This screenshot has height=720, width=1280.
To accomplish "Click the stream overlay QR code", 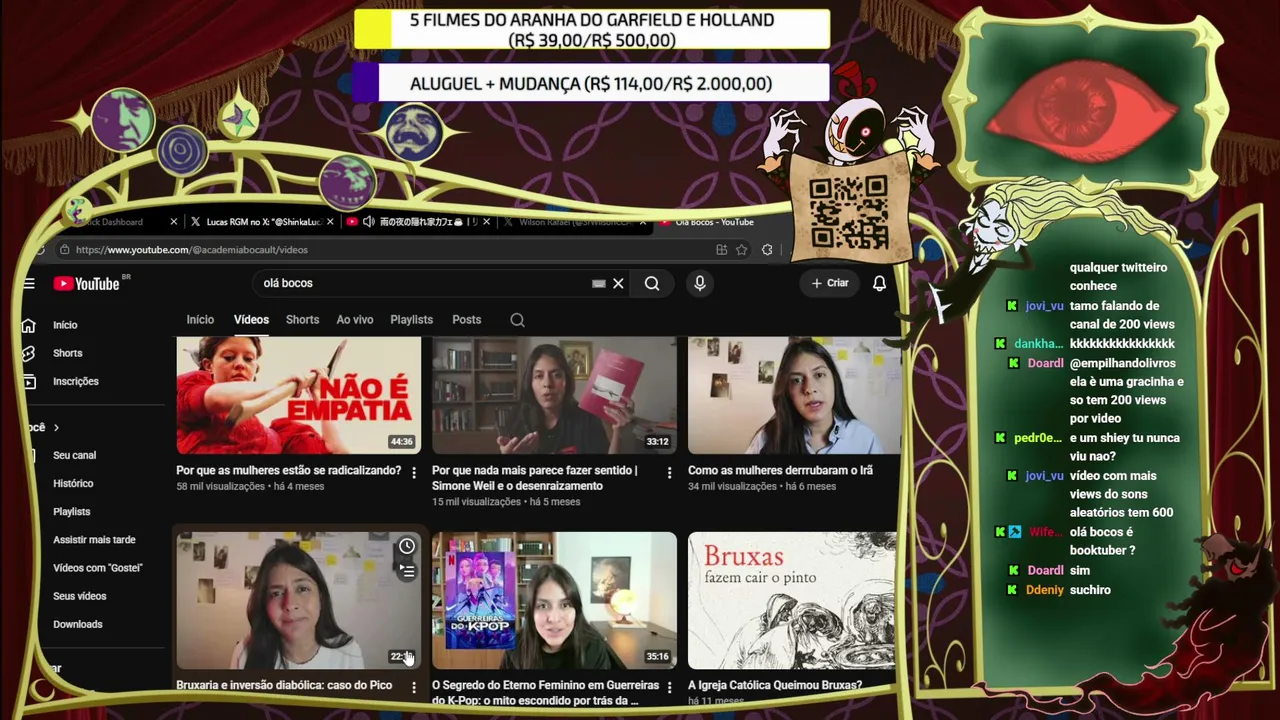I will (848, 213).
